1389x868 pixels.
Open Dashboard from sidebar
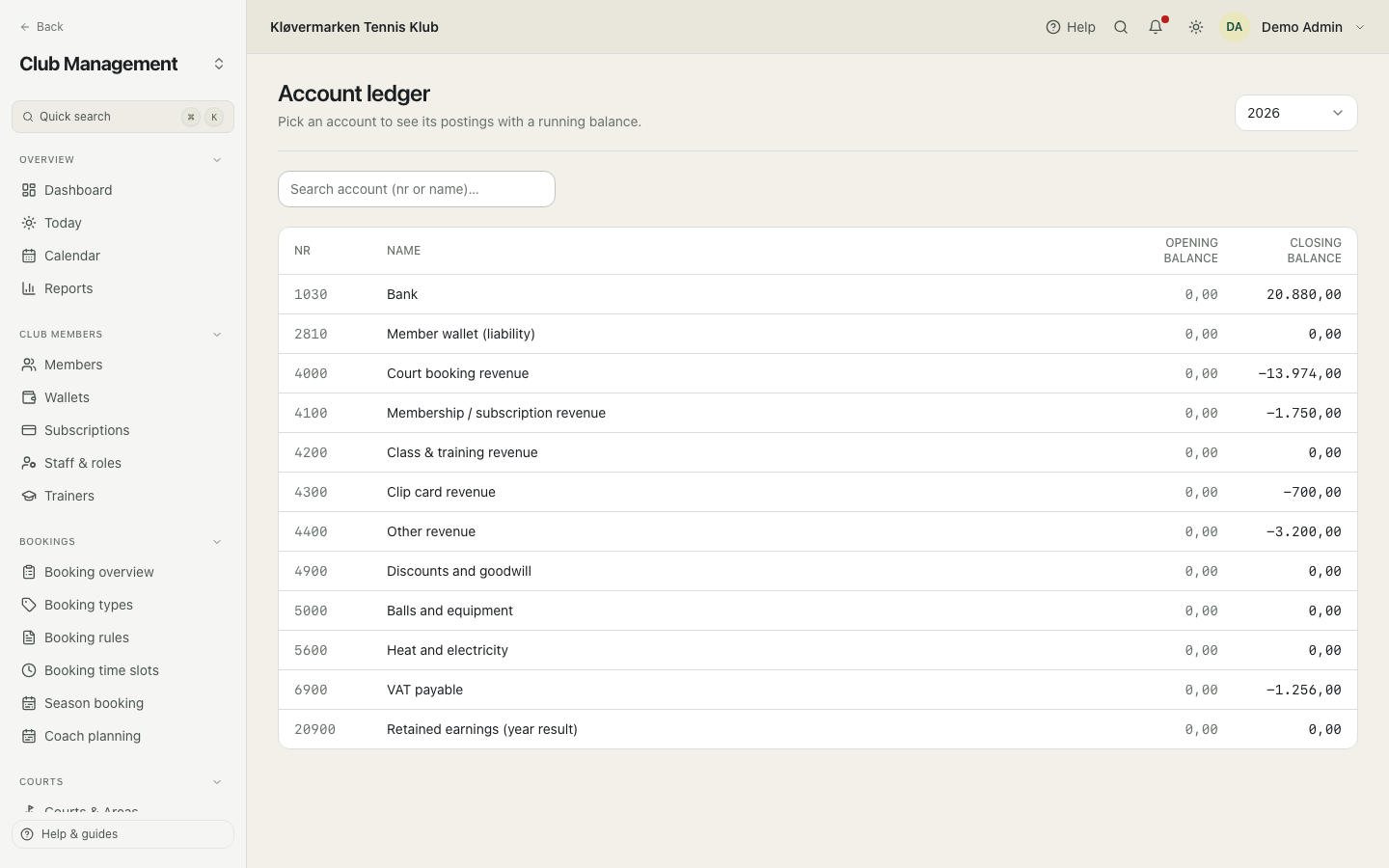tap(123, 190)
